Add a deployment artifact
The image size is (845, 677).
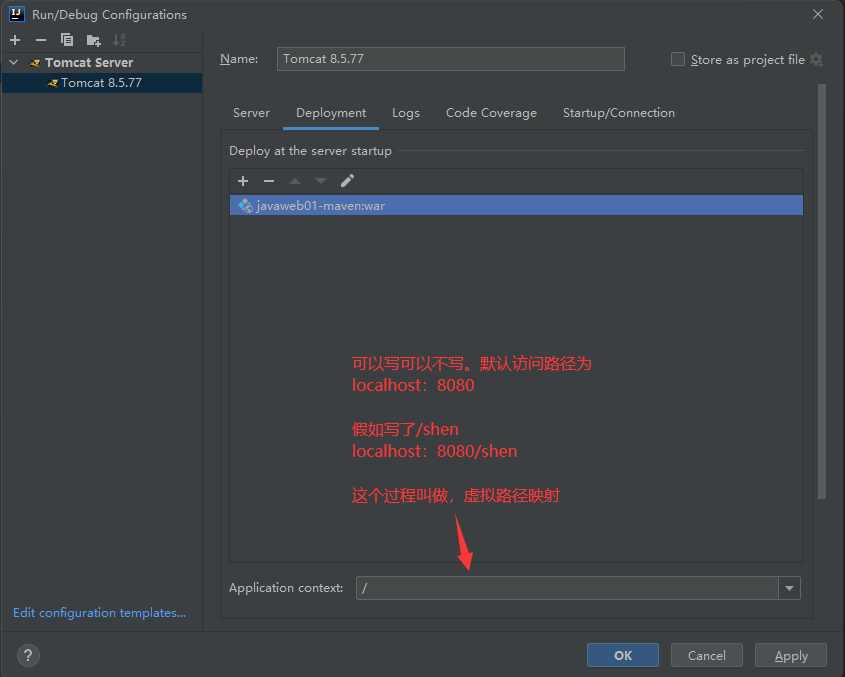(x=243, y=181)
